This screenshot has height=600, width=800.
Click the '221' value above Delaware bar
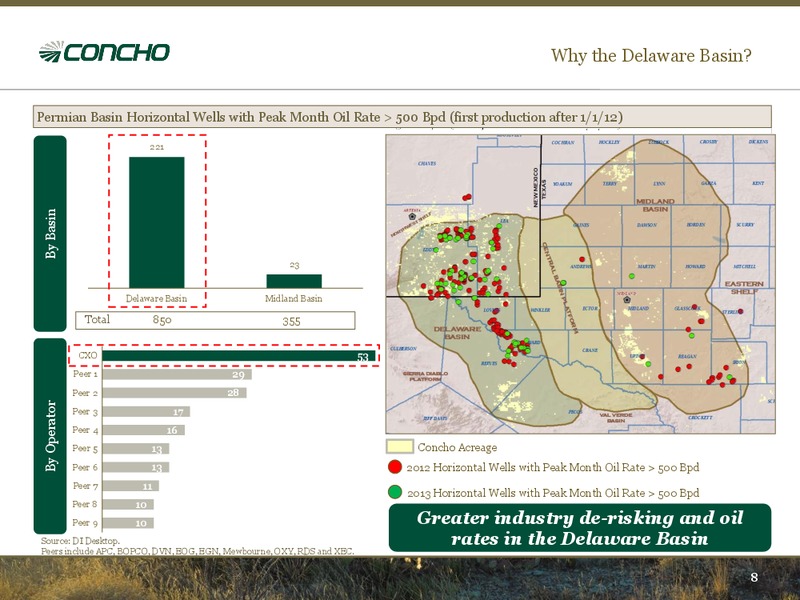pyautogui.click(x=157, y=147)
